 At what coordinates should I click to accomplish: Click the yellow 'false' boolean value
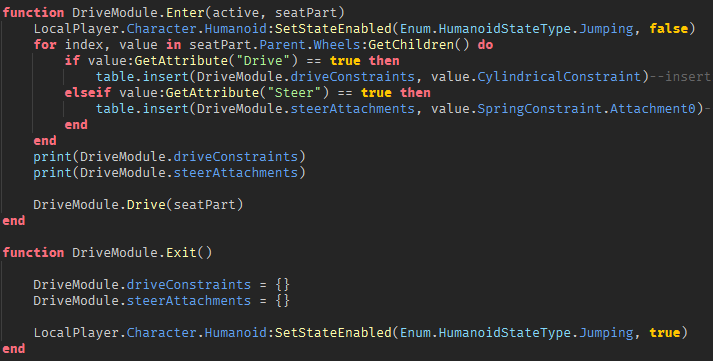click(x=668, y=29)
